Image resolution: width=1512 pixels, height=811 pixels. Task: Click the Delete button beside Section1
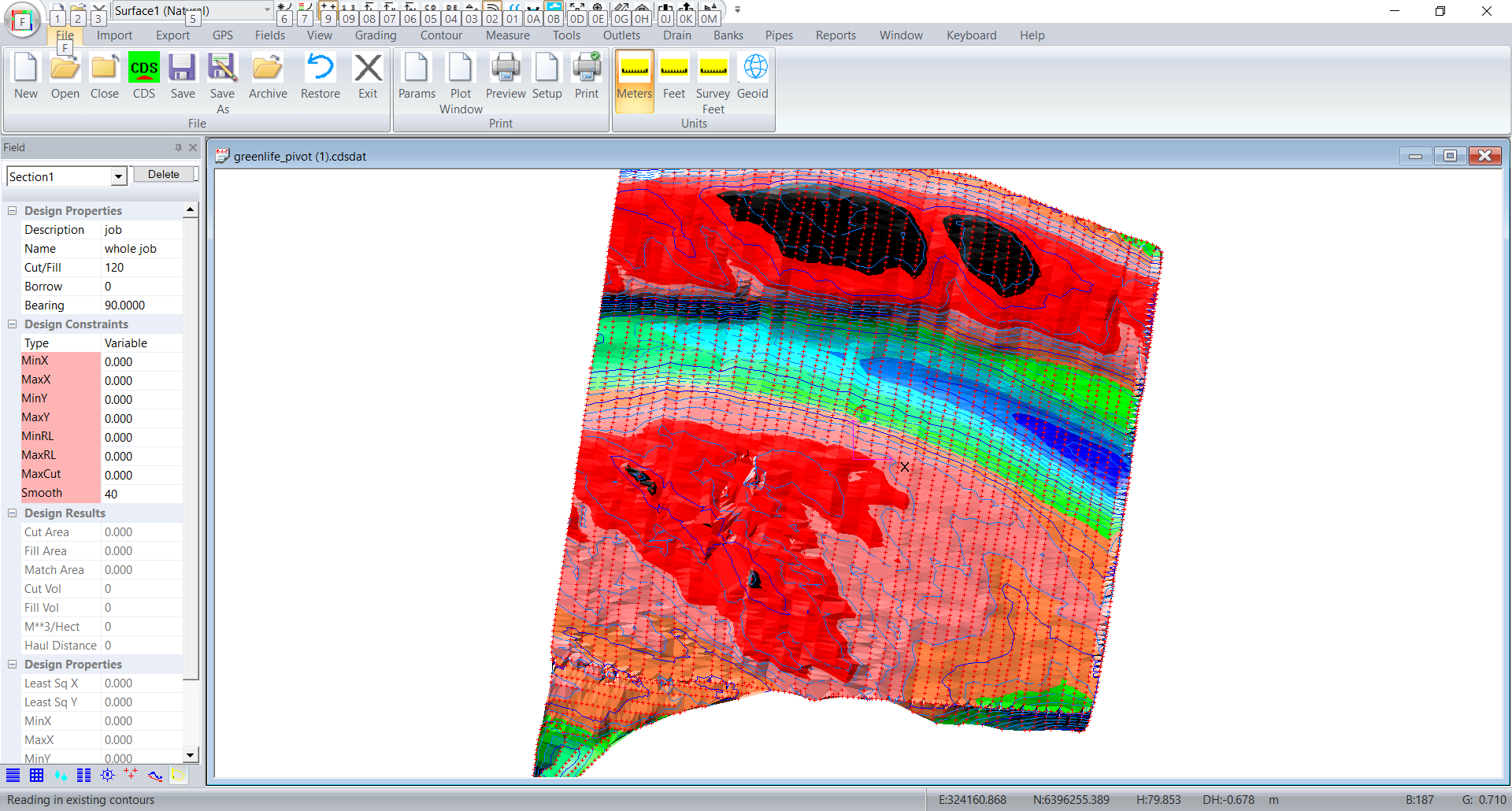(x=163, y=175)
